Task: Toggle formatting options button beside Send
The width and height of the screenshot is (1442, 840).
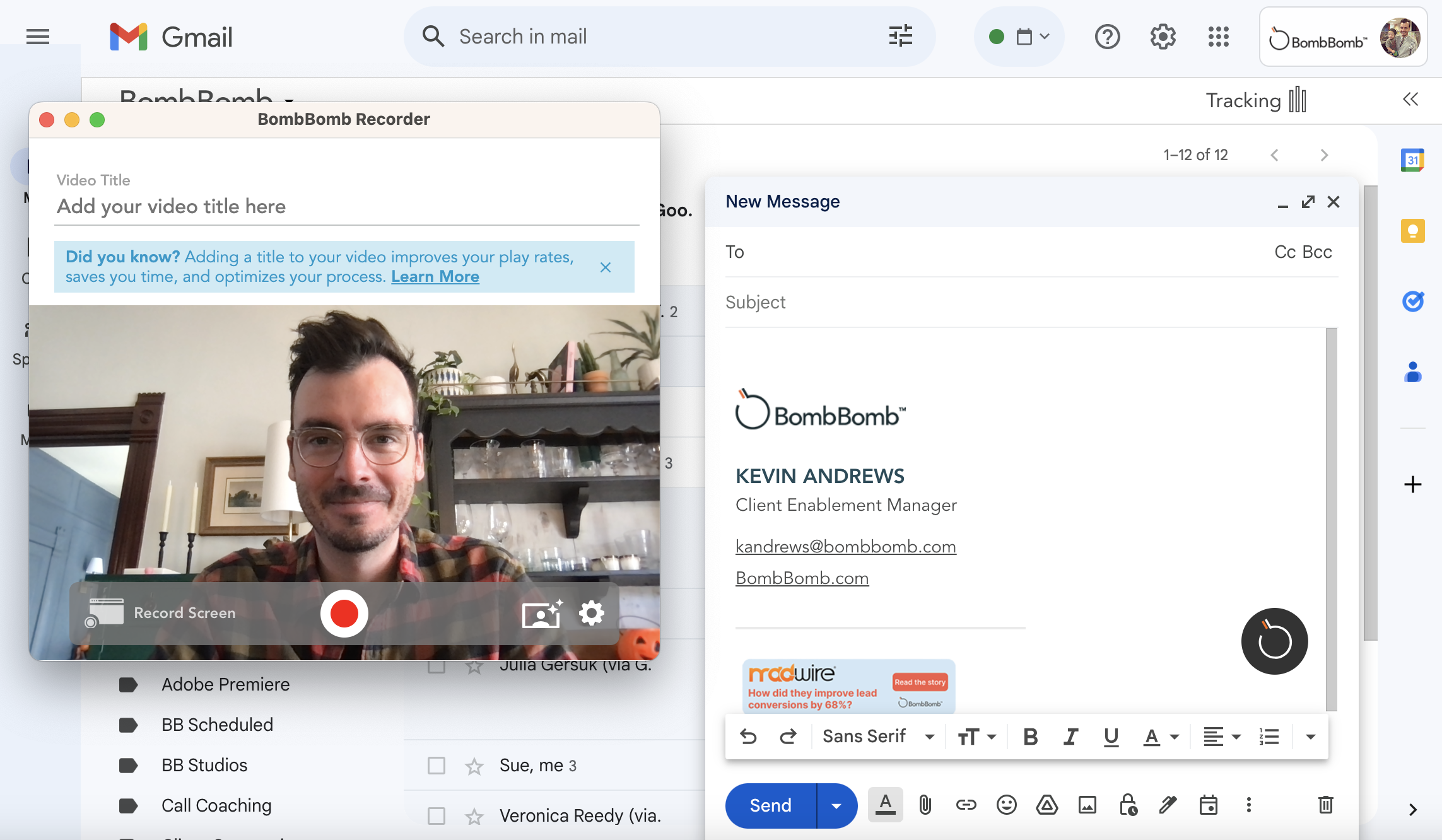Action: tap(885, 805)
